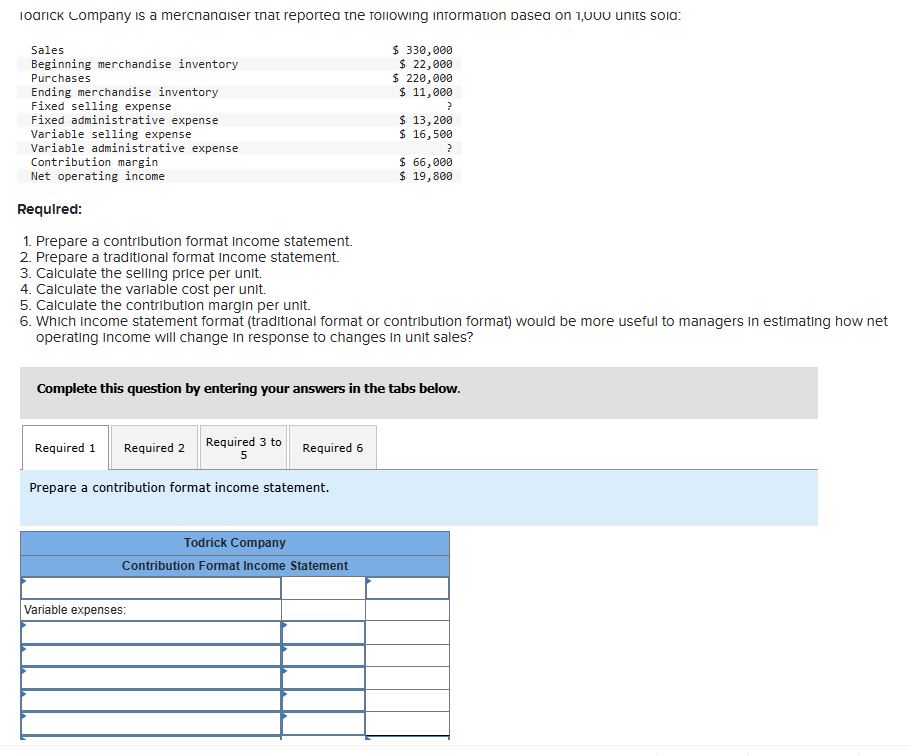The height and width of the screenshot is (756, 910).
Task: Click the Variable expenses row label cell
Action: (150, 609)
